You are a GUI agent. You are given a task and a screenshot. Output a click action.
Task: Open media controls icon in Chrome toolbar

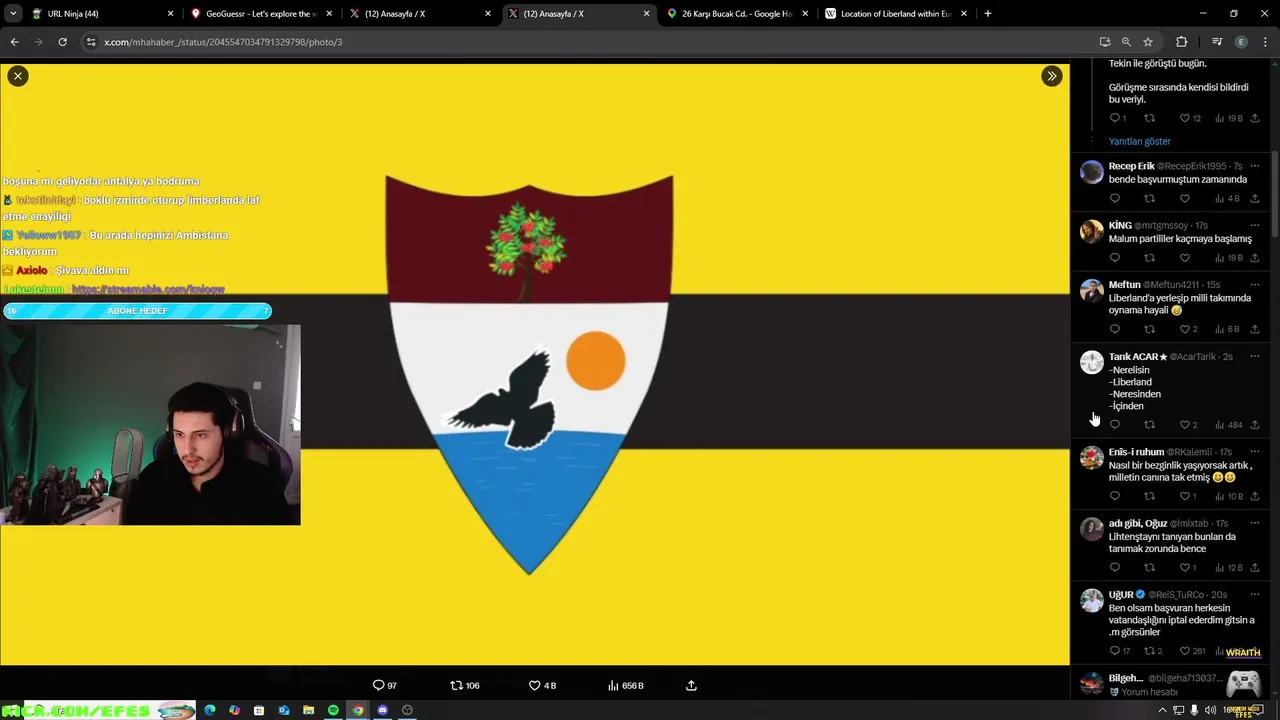pos(1217,42)
